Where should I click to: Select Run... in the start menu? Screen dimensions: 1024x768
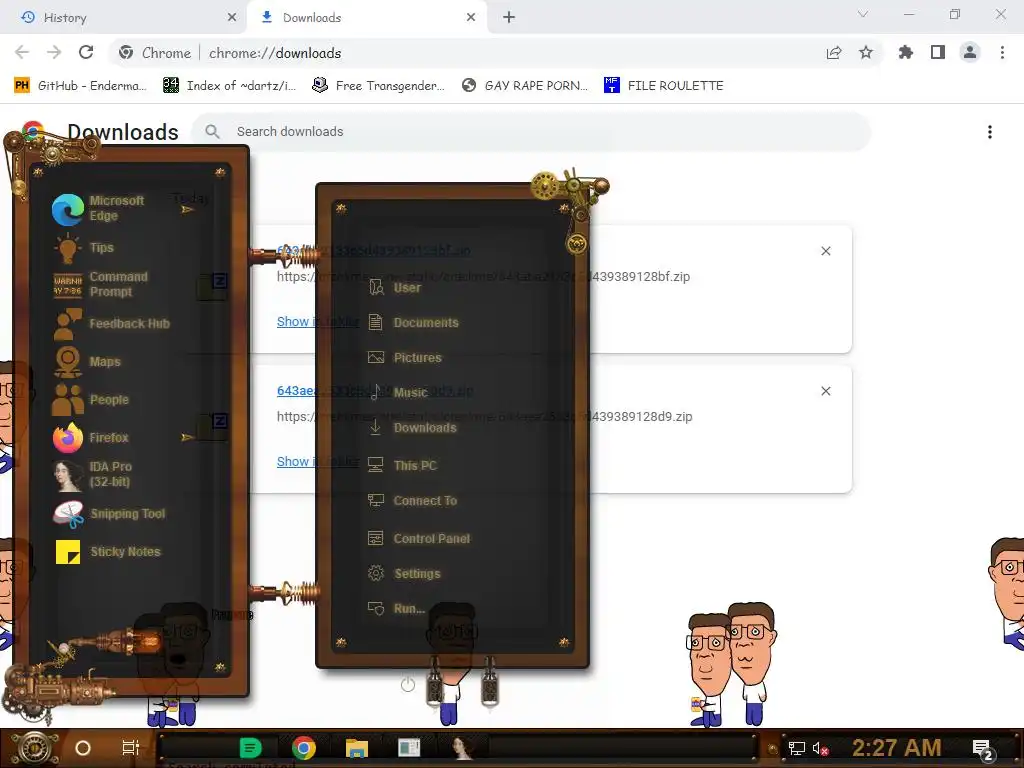pos(397,609)
